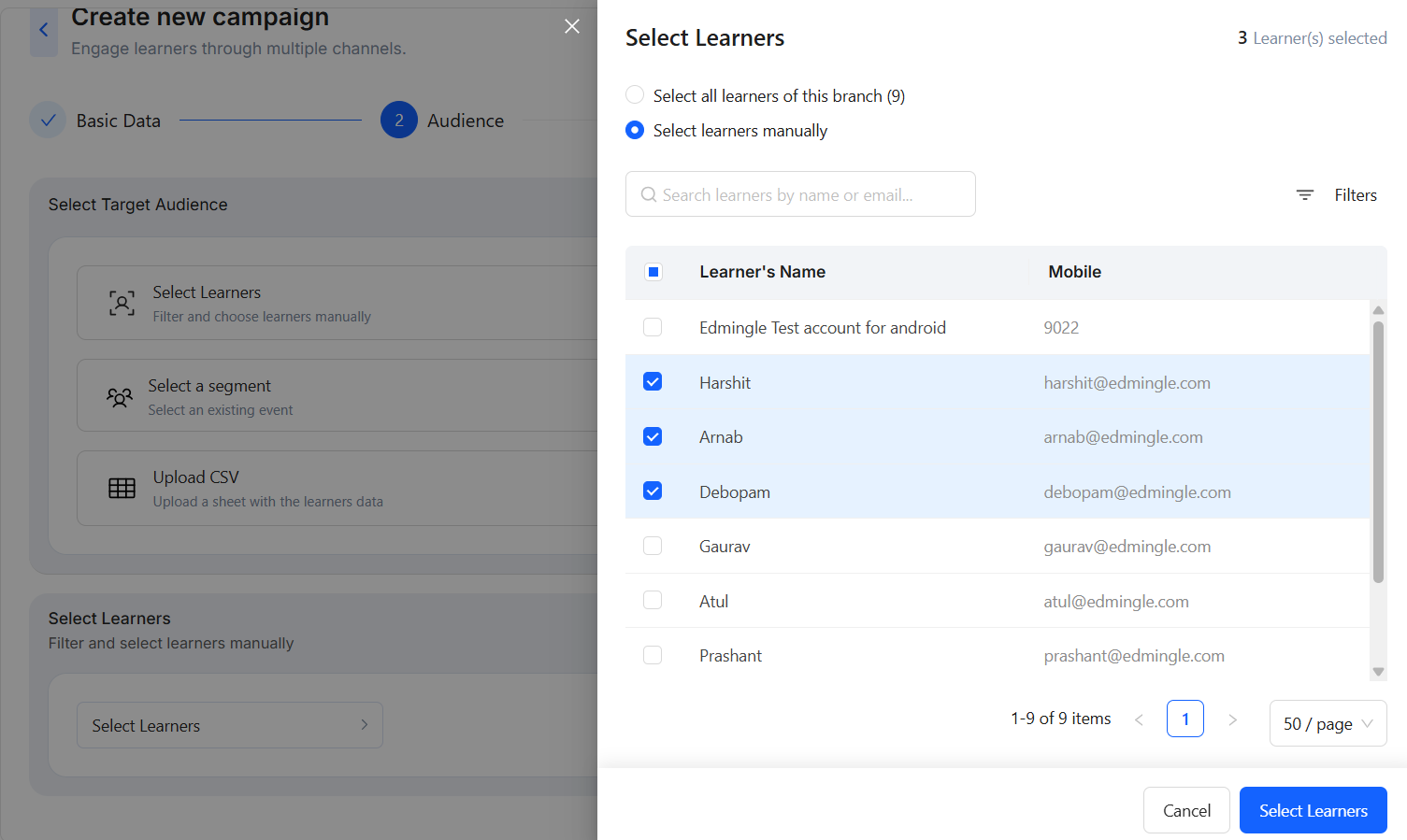
Task: Click gaurav@edmingle.com cell
Action: click(x=1127, y=547)
